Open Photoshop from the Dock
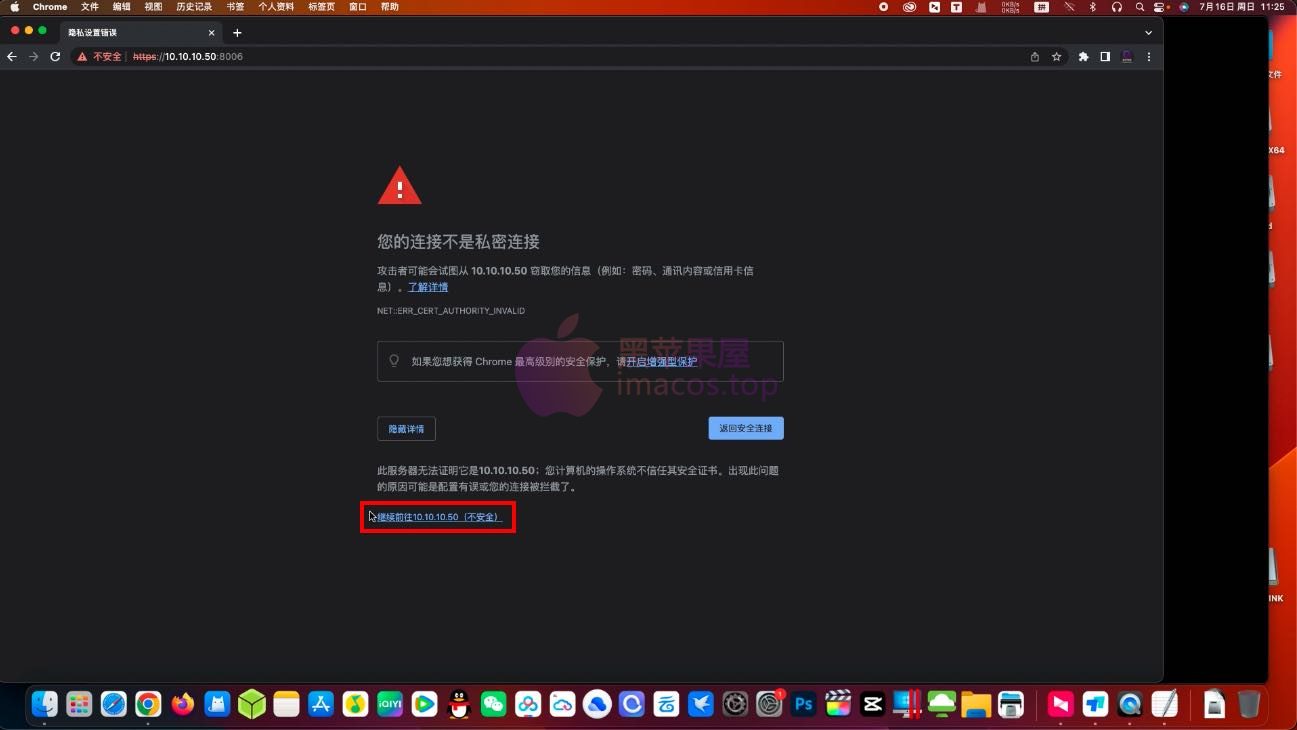Screen dimensions: 1297x730 point(803,705)
